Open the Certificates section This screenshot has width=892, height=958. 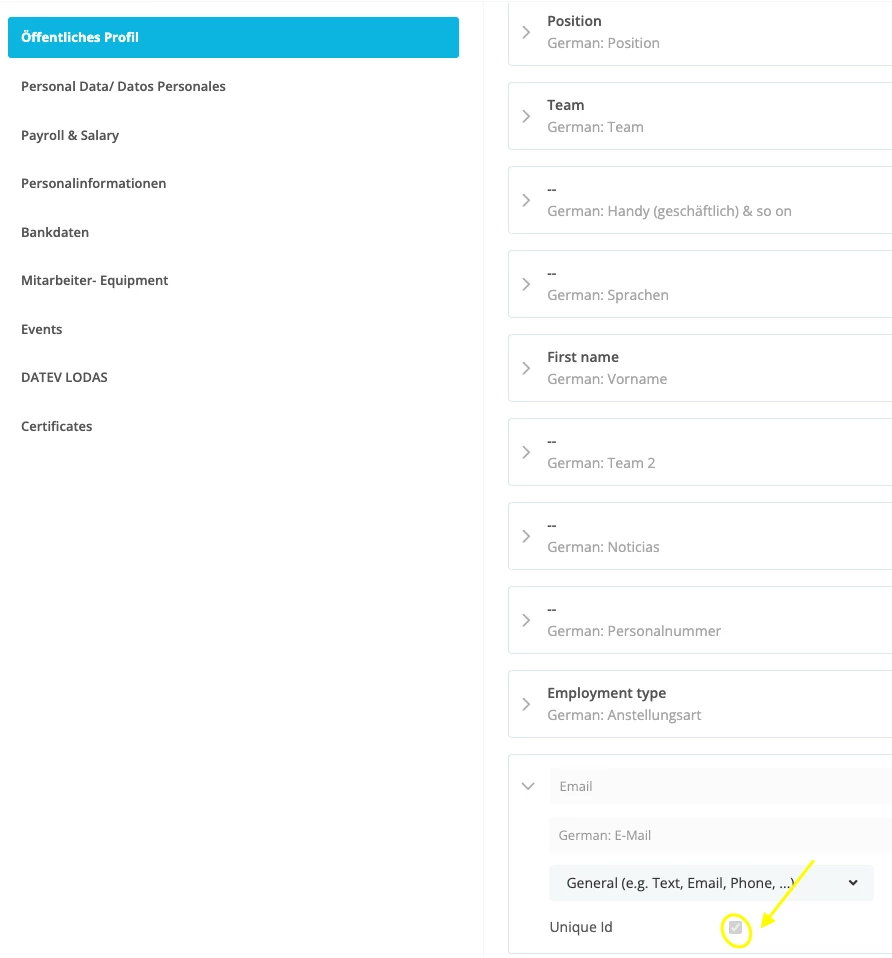pyautogui.click(x=57, y=426)
